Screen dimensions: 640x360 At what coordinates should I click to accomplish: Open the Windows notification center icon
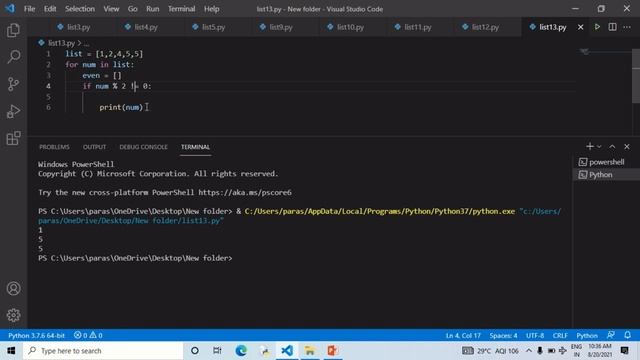624,351
